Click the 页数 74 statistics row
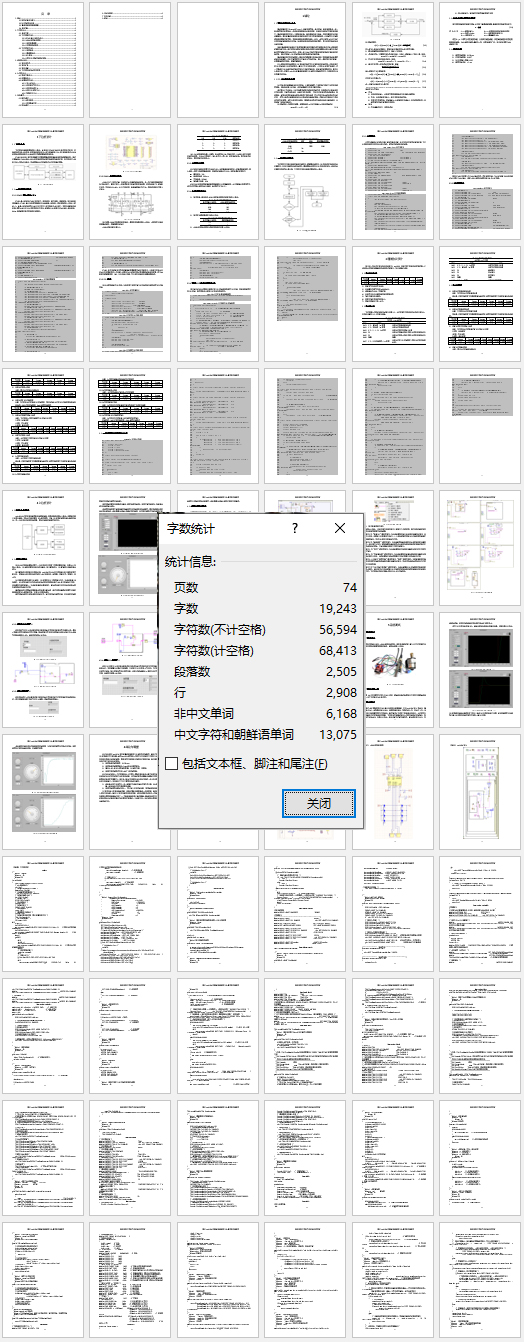Screen dimensions: 524x1342 261,587
